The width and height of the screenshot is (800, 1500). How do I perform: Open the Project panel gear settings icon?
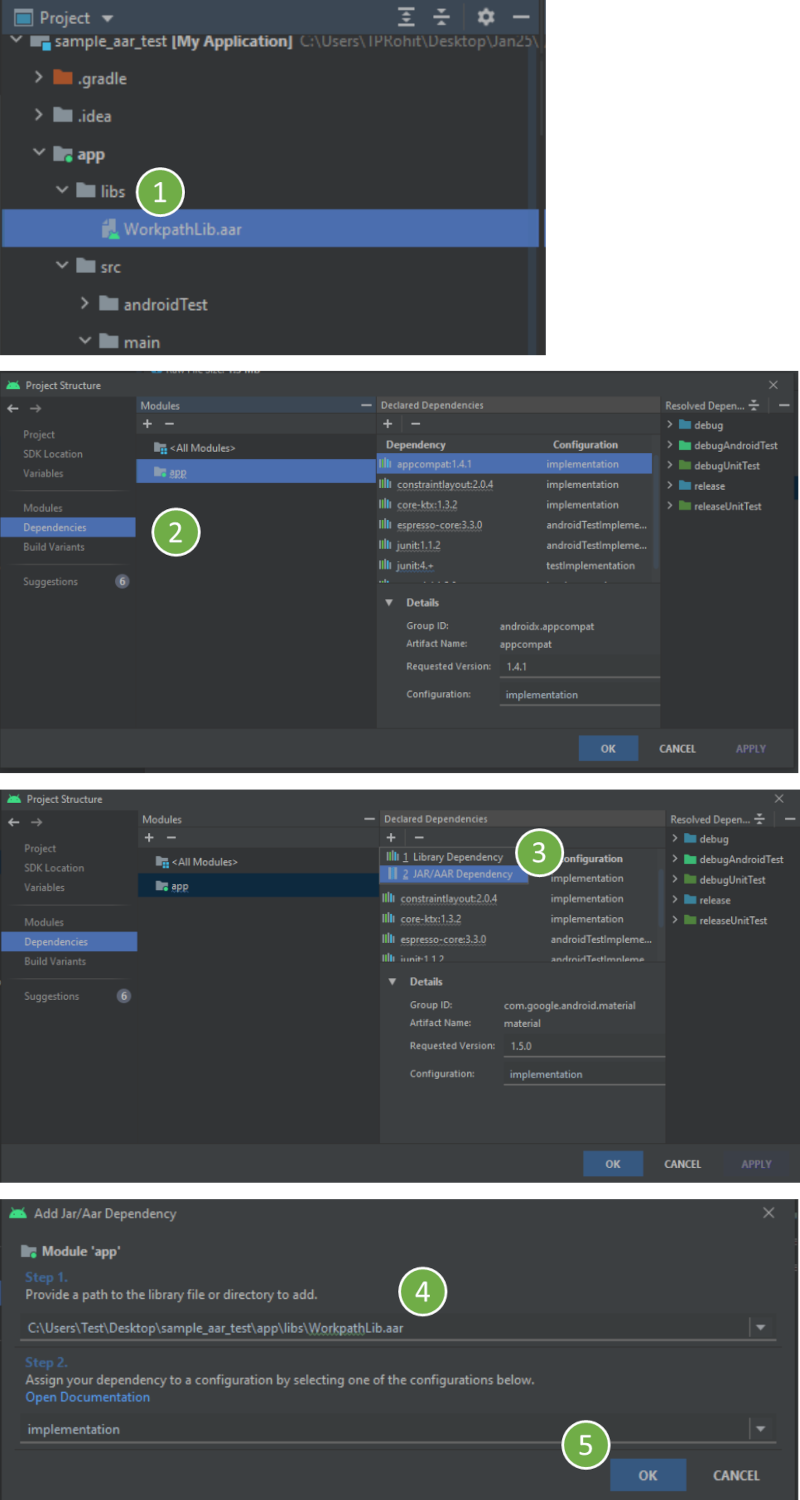[486, 17]
